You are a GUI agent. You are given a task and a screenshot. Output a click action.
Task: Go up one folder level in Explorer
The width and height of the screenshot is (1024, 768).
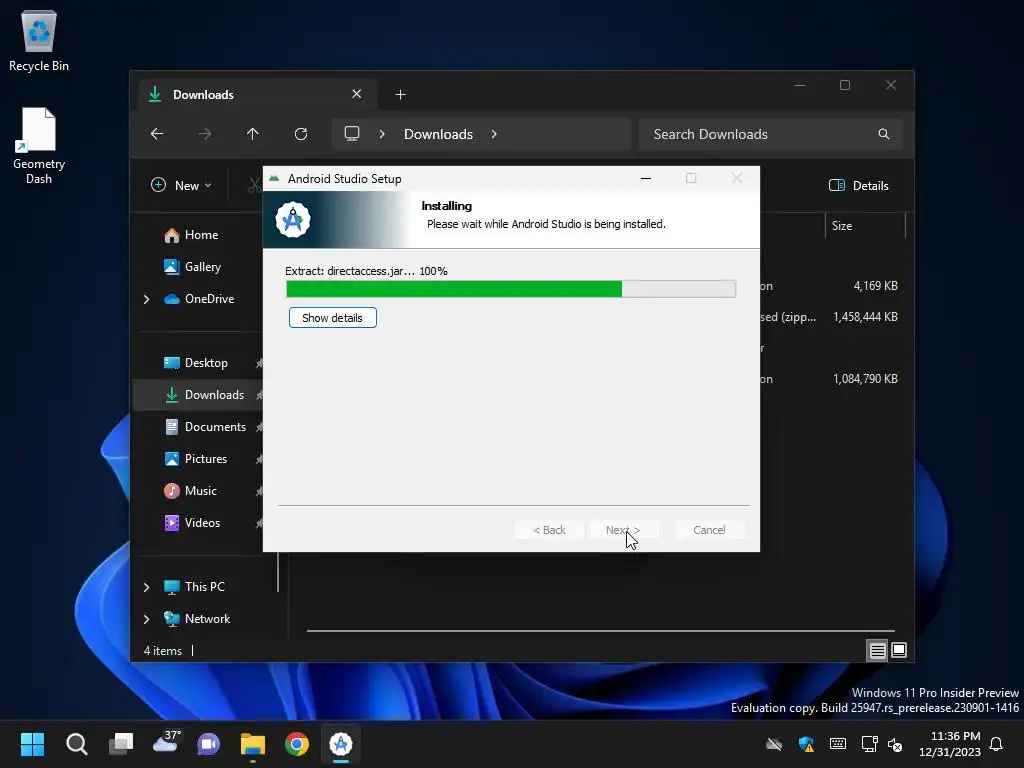(253, 134)
